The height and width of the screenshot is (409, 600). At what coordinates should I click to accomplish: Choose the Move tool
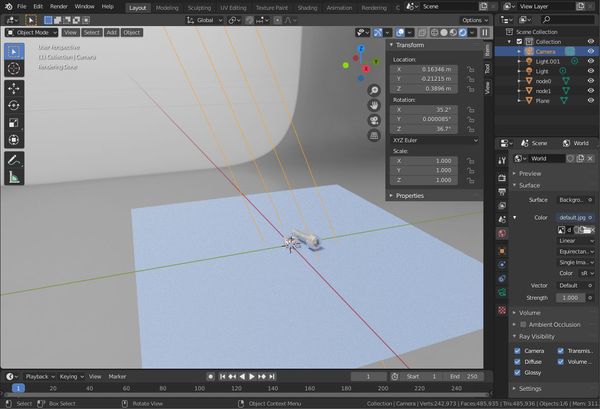pyautogui.click(x=14, y=88)
